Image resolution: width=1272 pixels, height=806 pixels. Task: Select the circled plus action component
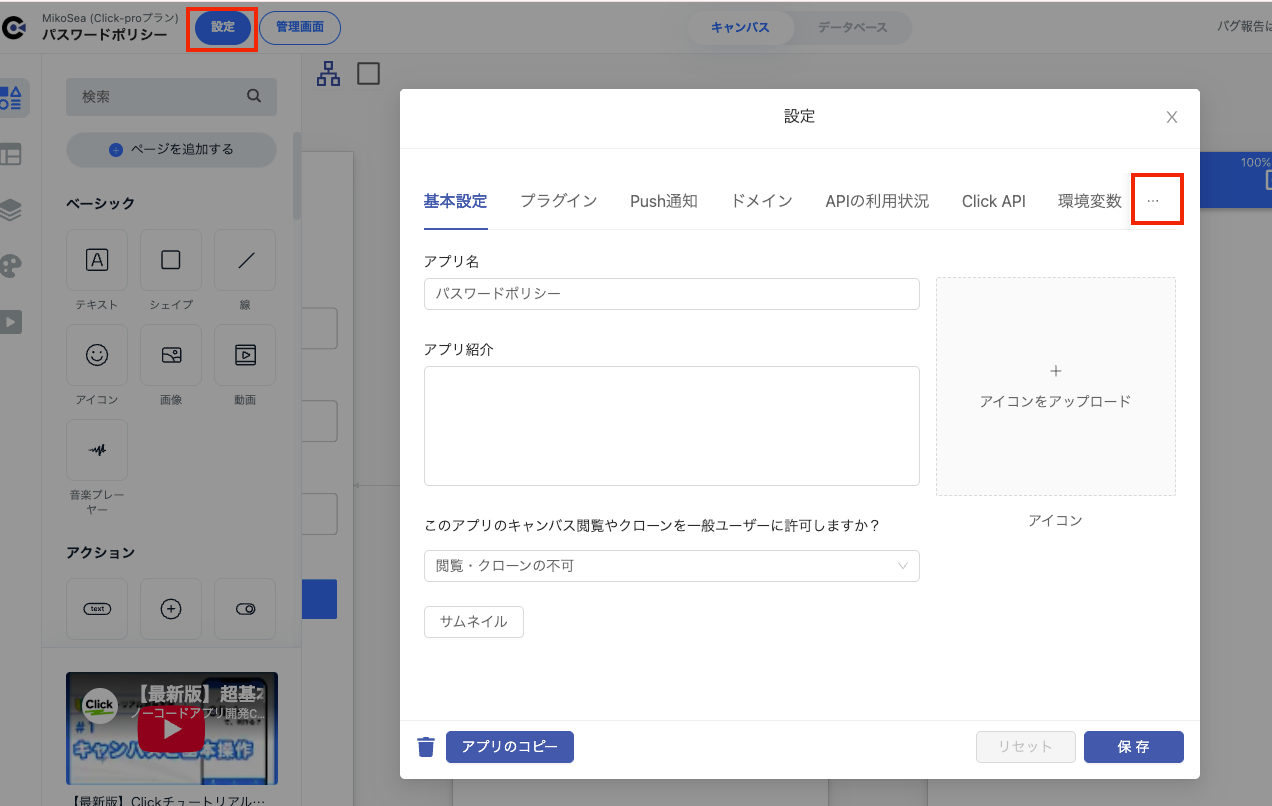pos(171,609)
